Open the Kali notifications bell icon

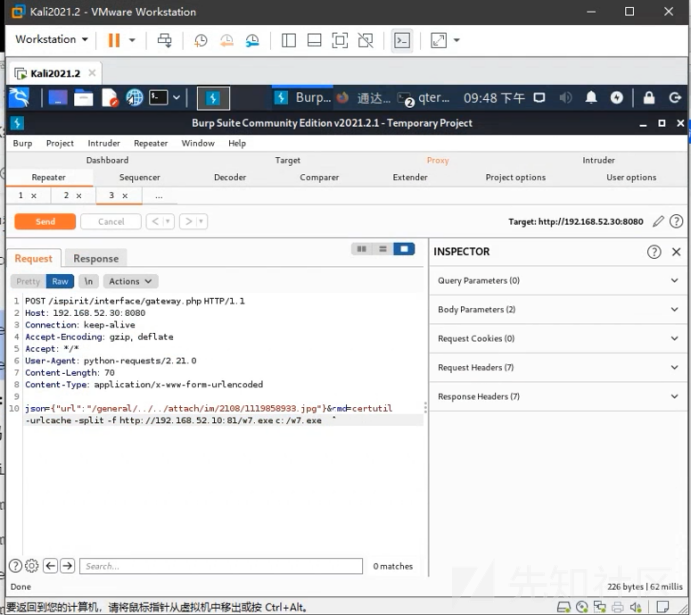click(591, 98)
